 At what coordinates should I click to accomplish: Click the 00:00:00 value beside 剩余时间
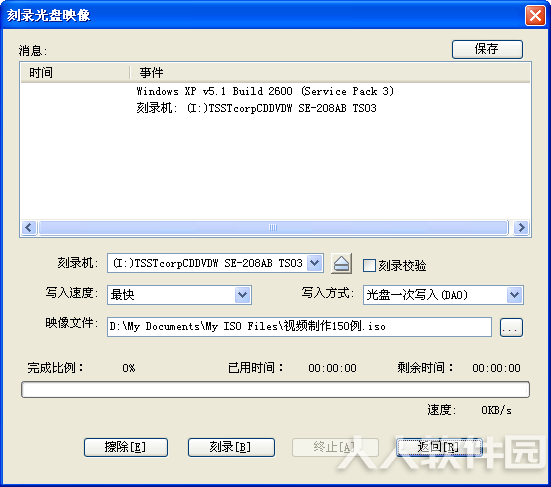[496, 368]
